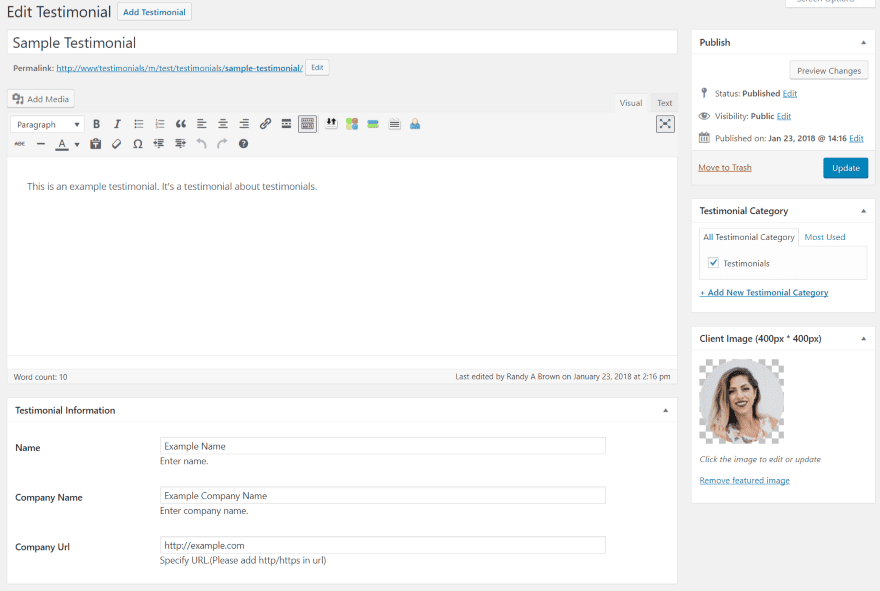Click the insert link icon

265,124
